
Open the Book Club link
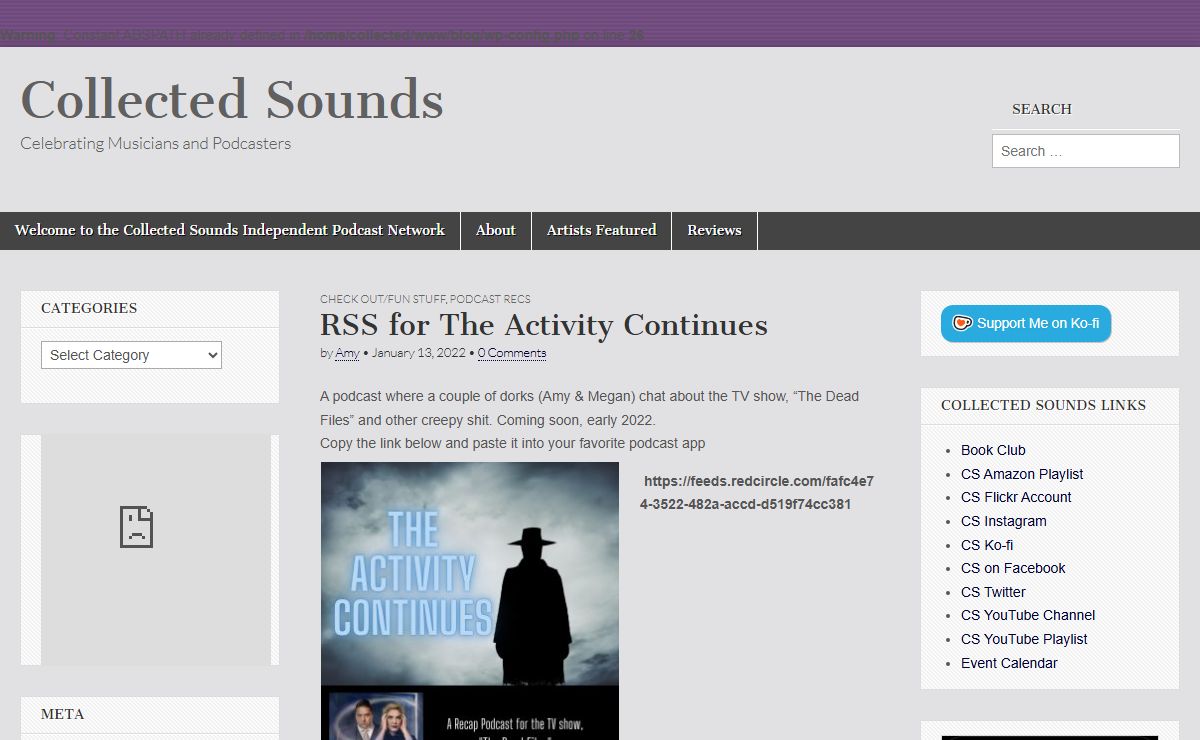pos(993,450)
